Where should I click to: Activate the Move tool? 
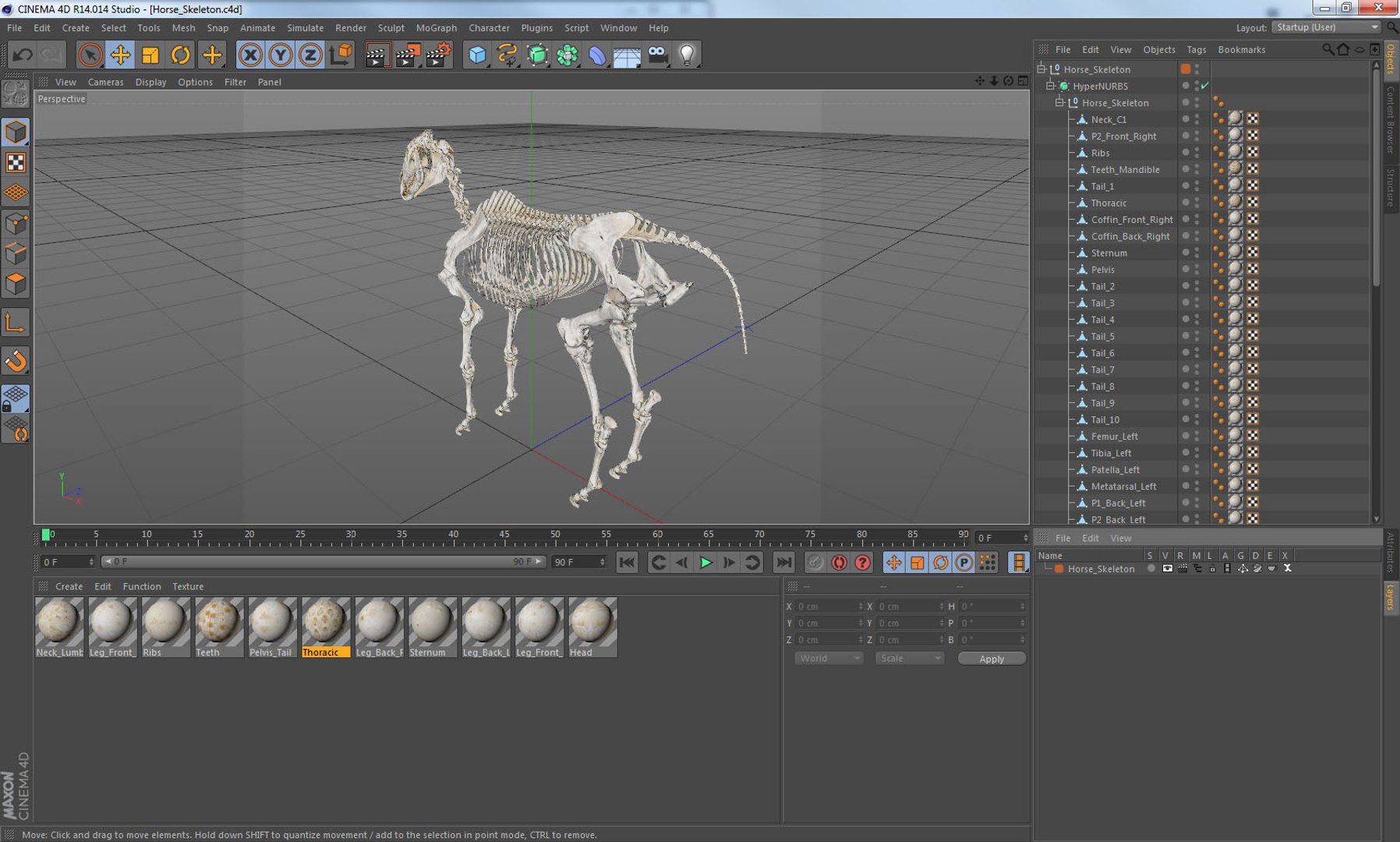[120, 55]
